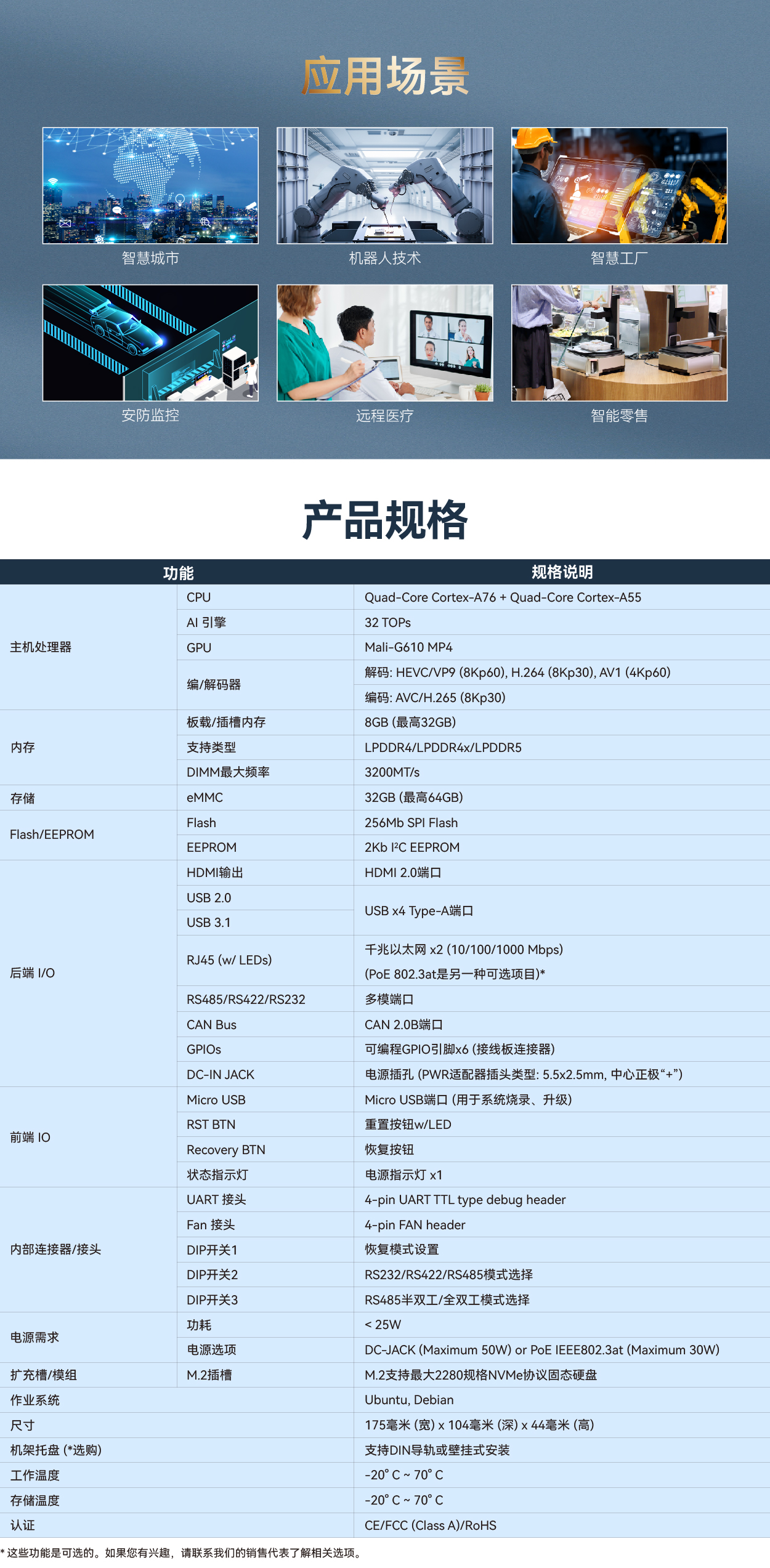Select the eMMC row label
Image resolution: width=770 pixels, height=1568 pixels.
pos(205,798)
